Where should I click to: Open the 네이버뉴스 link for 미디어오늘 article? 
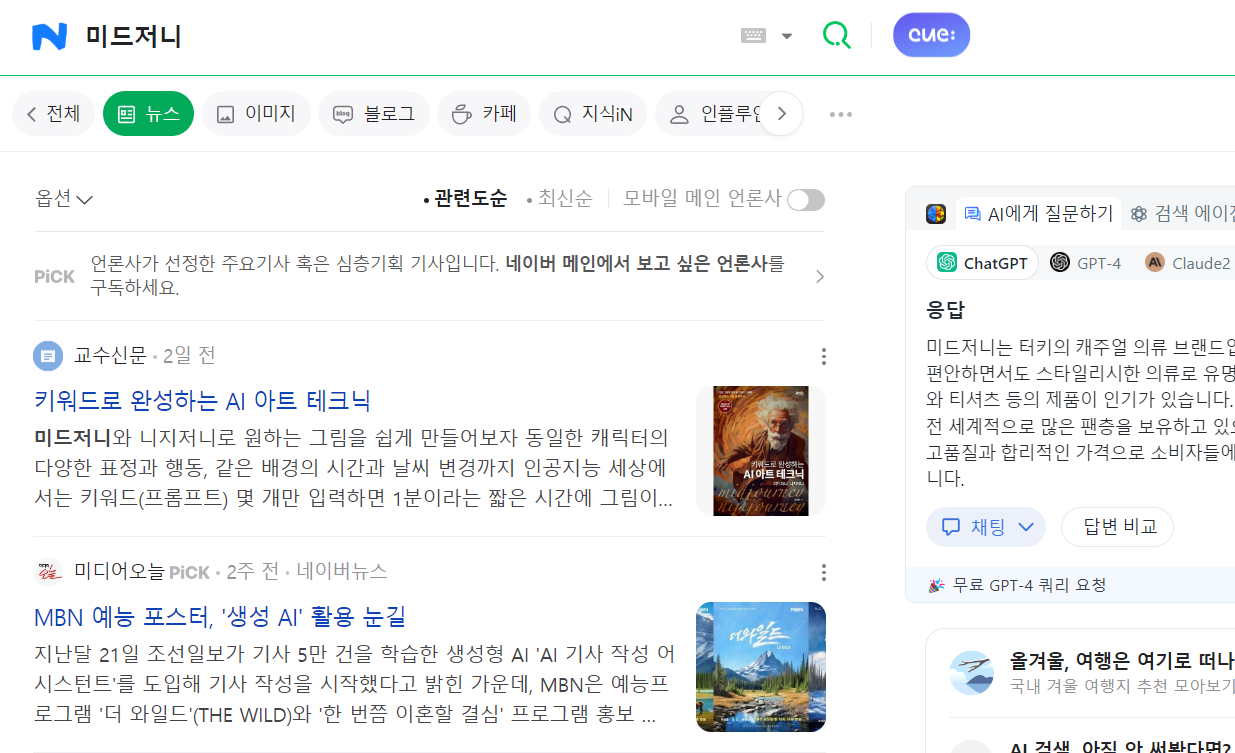pyautogui.click(x=342, y=571)
